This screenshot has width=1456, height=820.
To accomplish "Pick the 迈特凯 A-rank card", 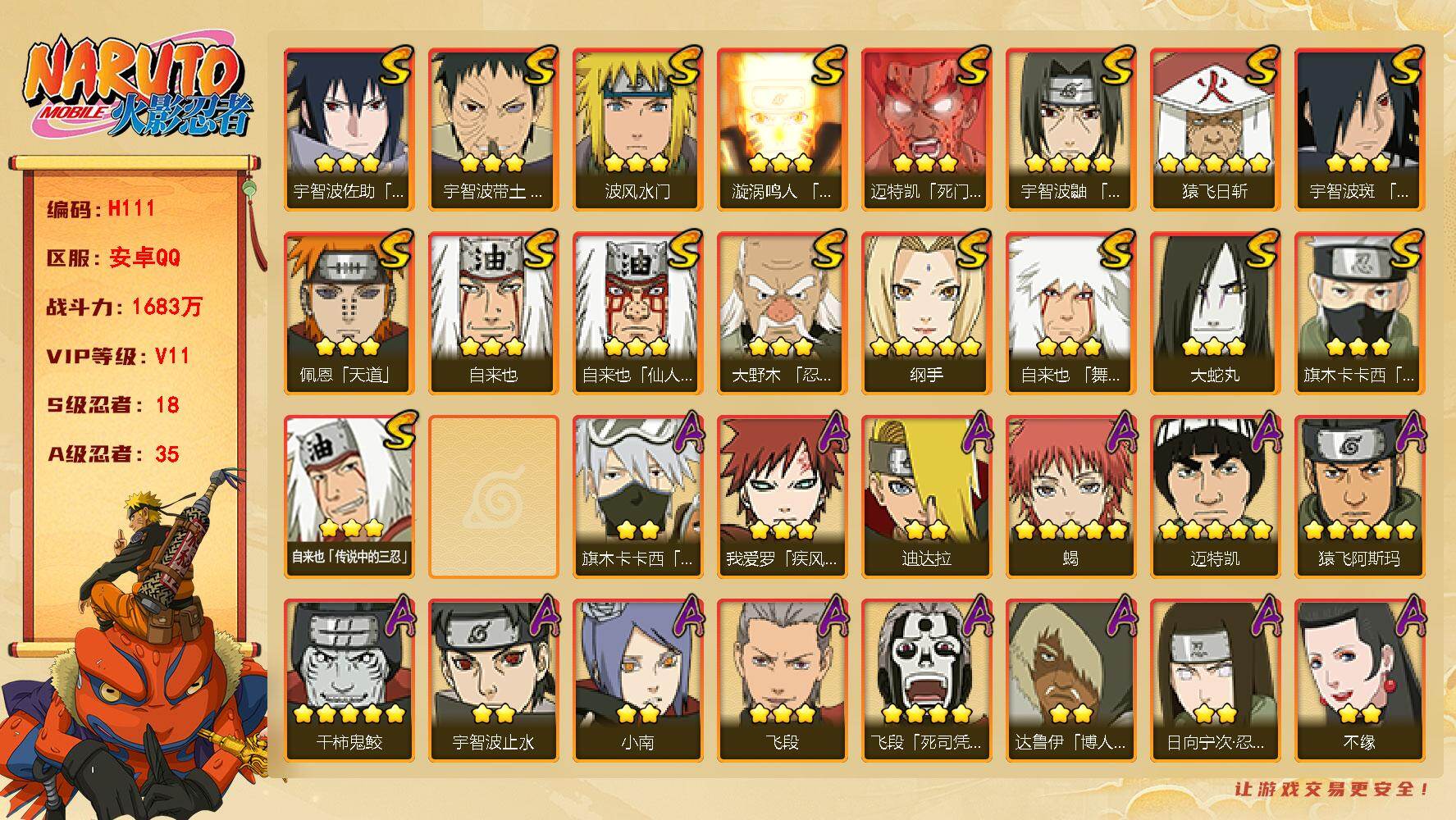I will click(x=1215, y=496).
